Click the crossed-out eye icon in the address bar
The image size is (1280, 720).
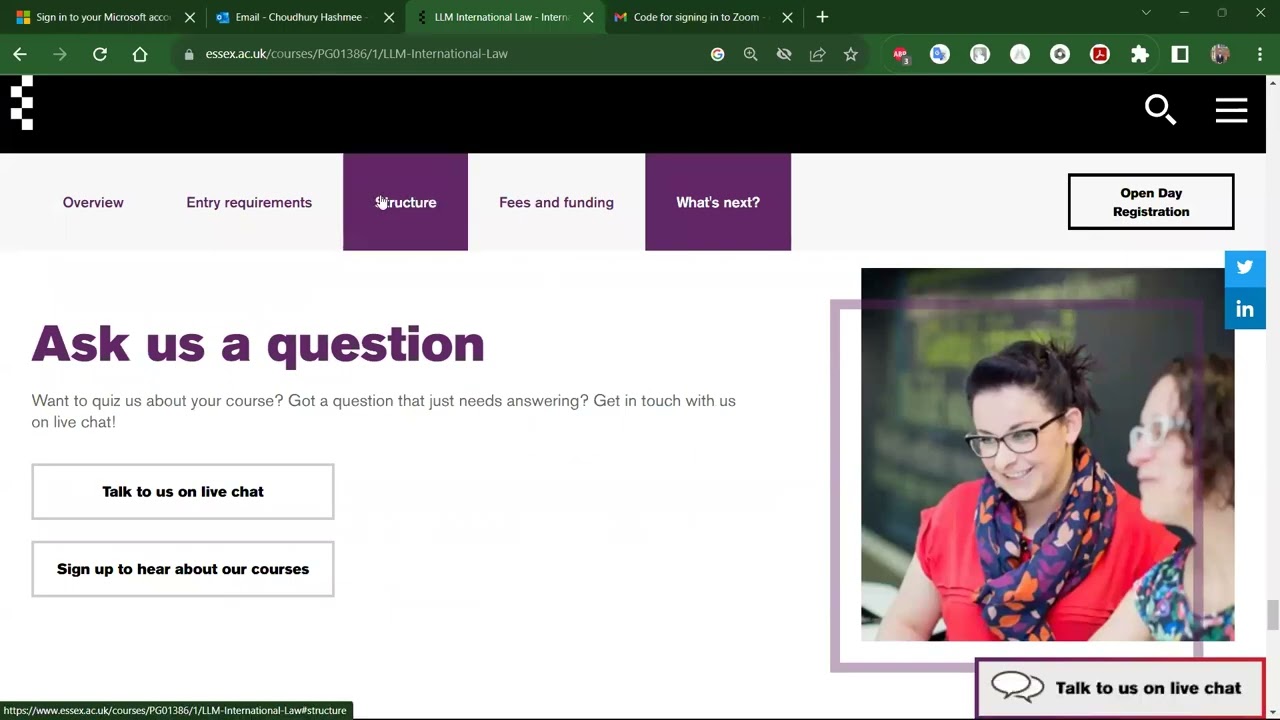(x=784, y=54)
